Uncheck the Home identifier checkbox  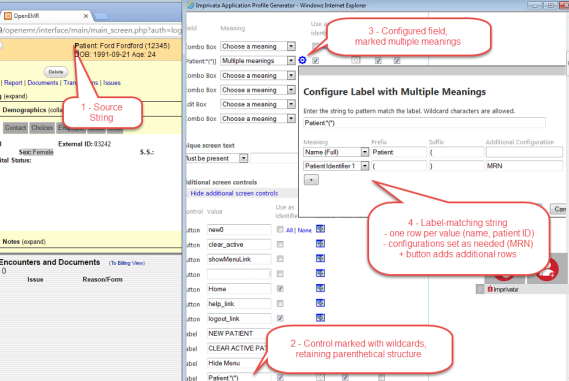(280, 289)
